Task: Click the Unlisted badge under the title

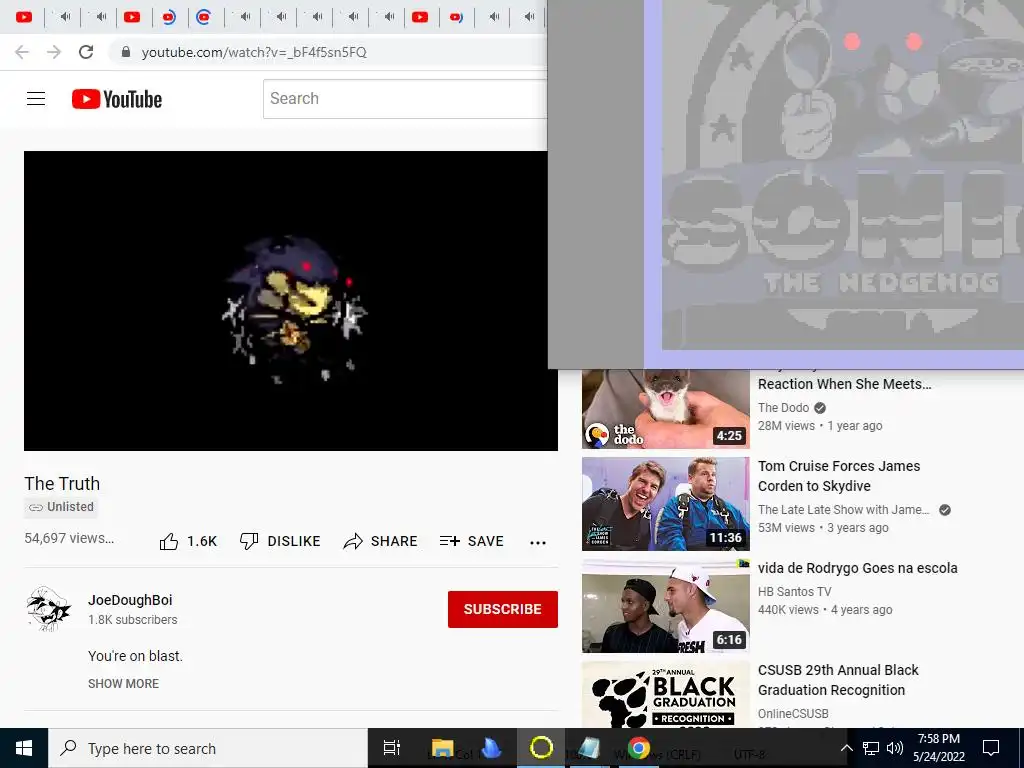Action: click(x=61, y=507)
